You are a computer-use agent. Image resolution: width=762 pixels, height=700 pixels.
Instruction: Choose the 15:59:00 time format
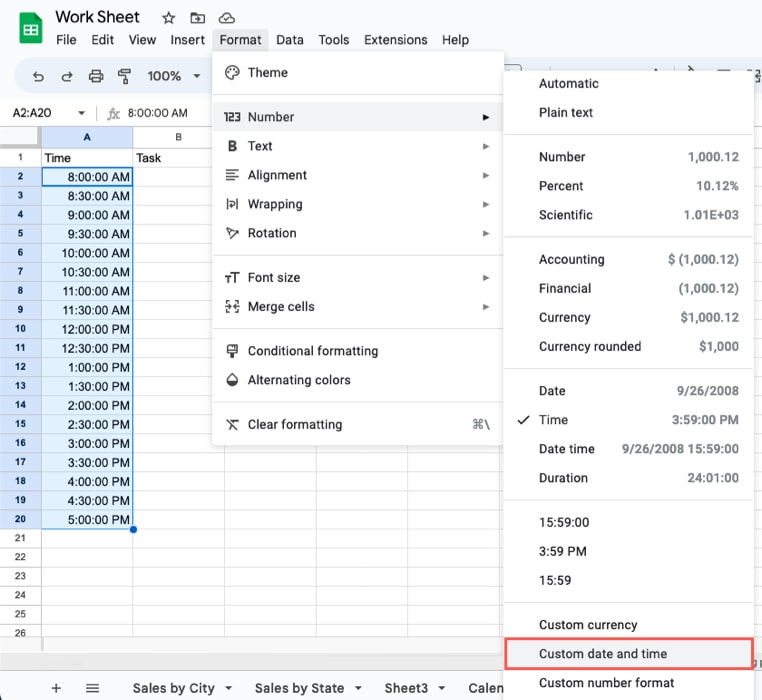[628, 523]
